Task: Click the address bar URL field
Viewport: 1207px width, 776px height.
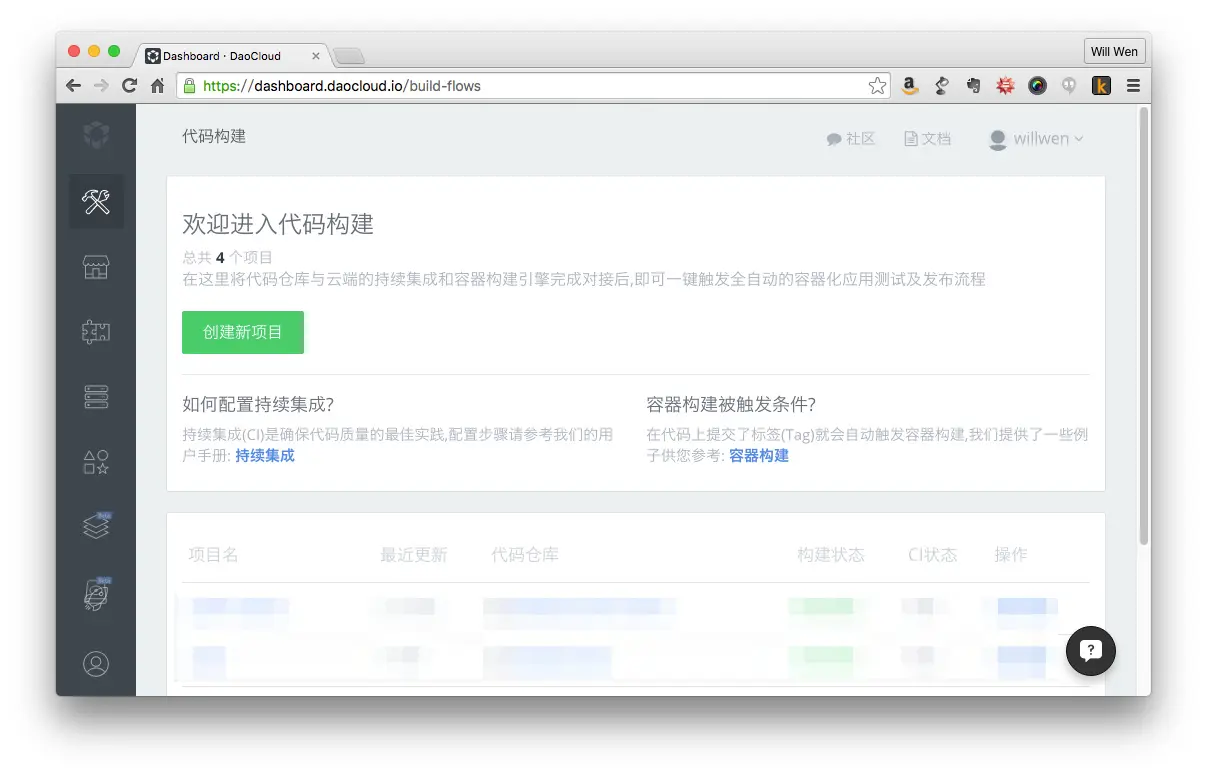Action: click(535, 86)
